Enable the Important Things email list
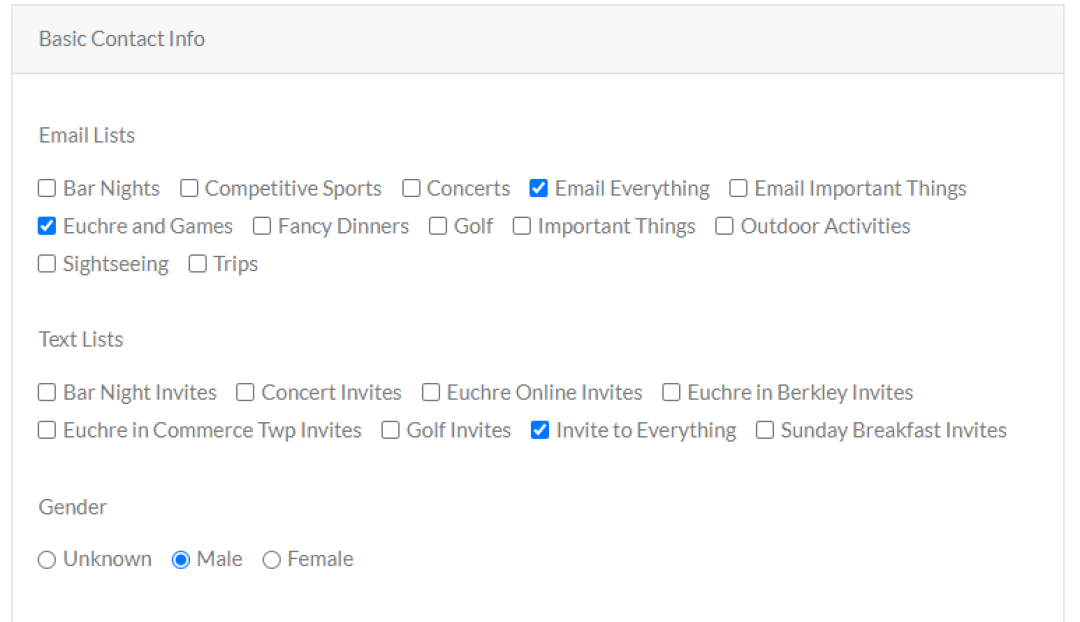Viewport: 1080px width, 622px height. pyautogui.click(x=521, y=226)
